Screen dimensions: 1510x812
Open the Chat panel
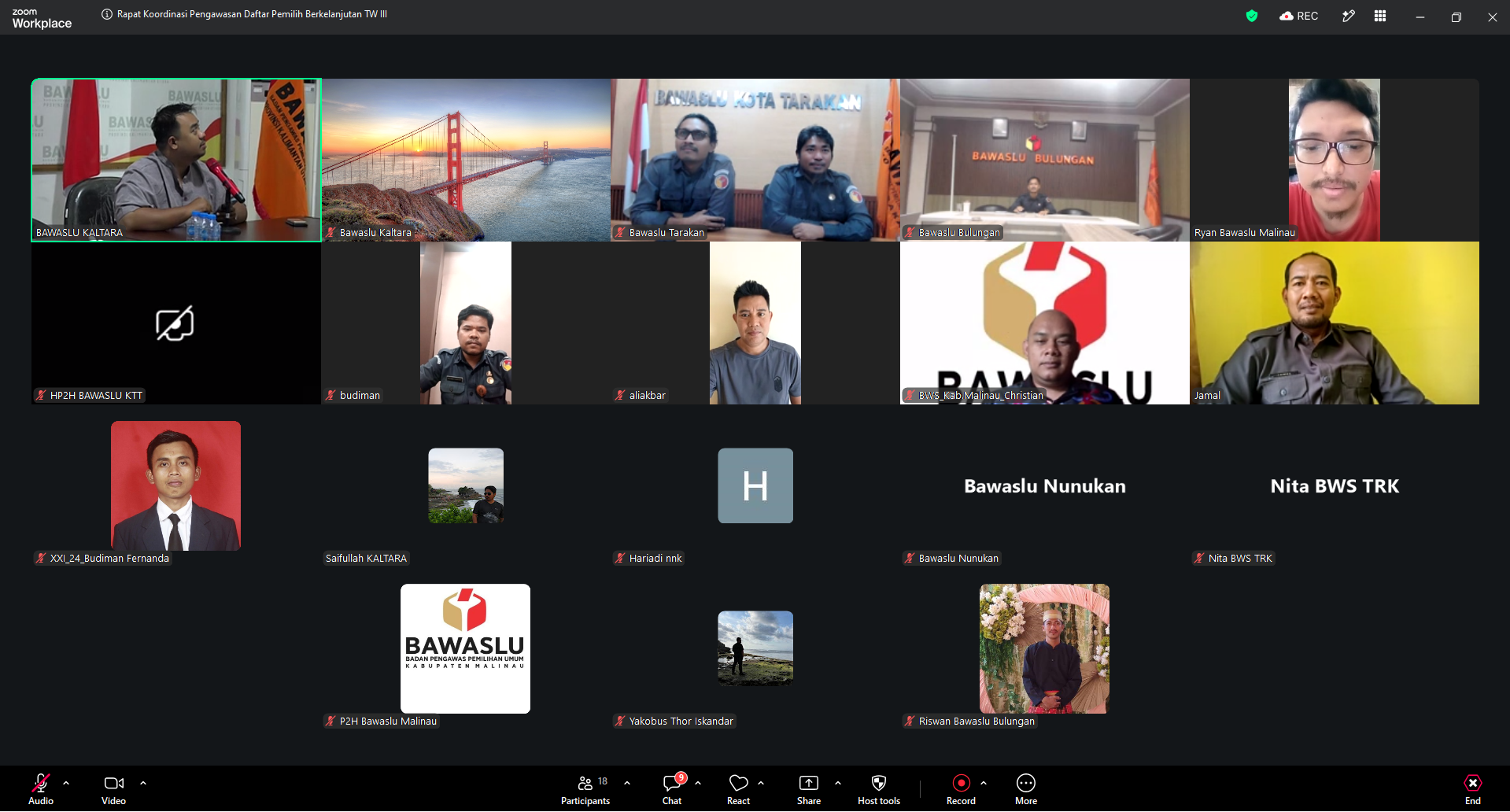point(673,790)
